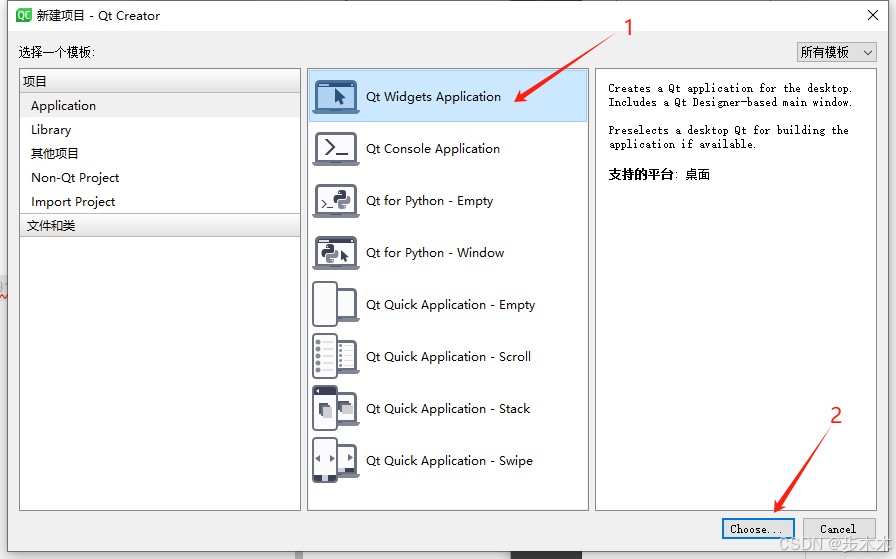
Task: Select the Qt for Python - Window label
Action: point(435,253)
